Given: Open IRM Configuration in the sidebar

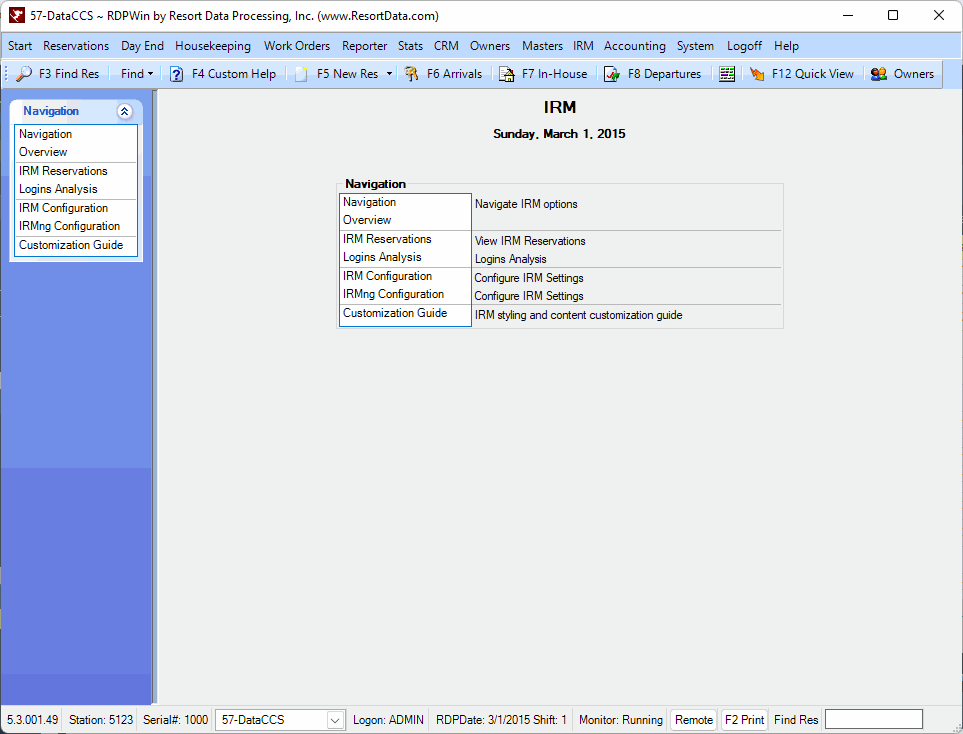Looking at the screenshot, I should click(63, 208).
